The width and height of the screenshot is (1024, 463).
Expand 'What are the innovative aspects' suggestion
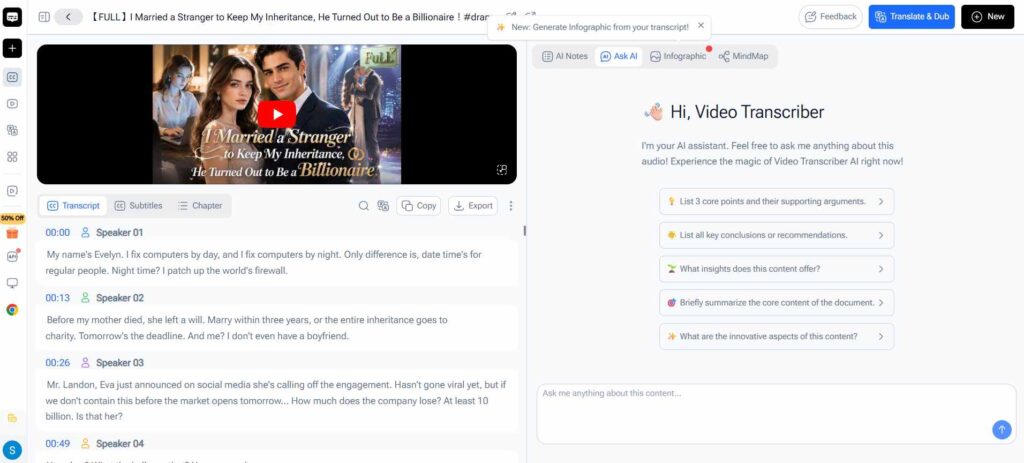pos(776,337)
